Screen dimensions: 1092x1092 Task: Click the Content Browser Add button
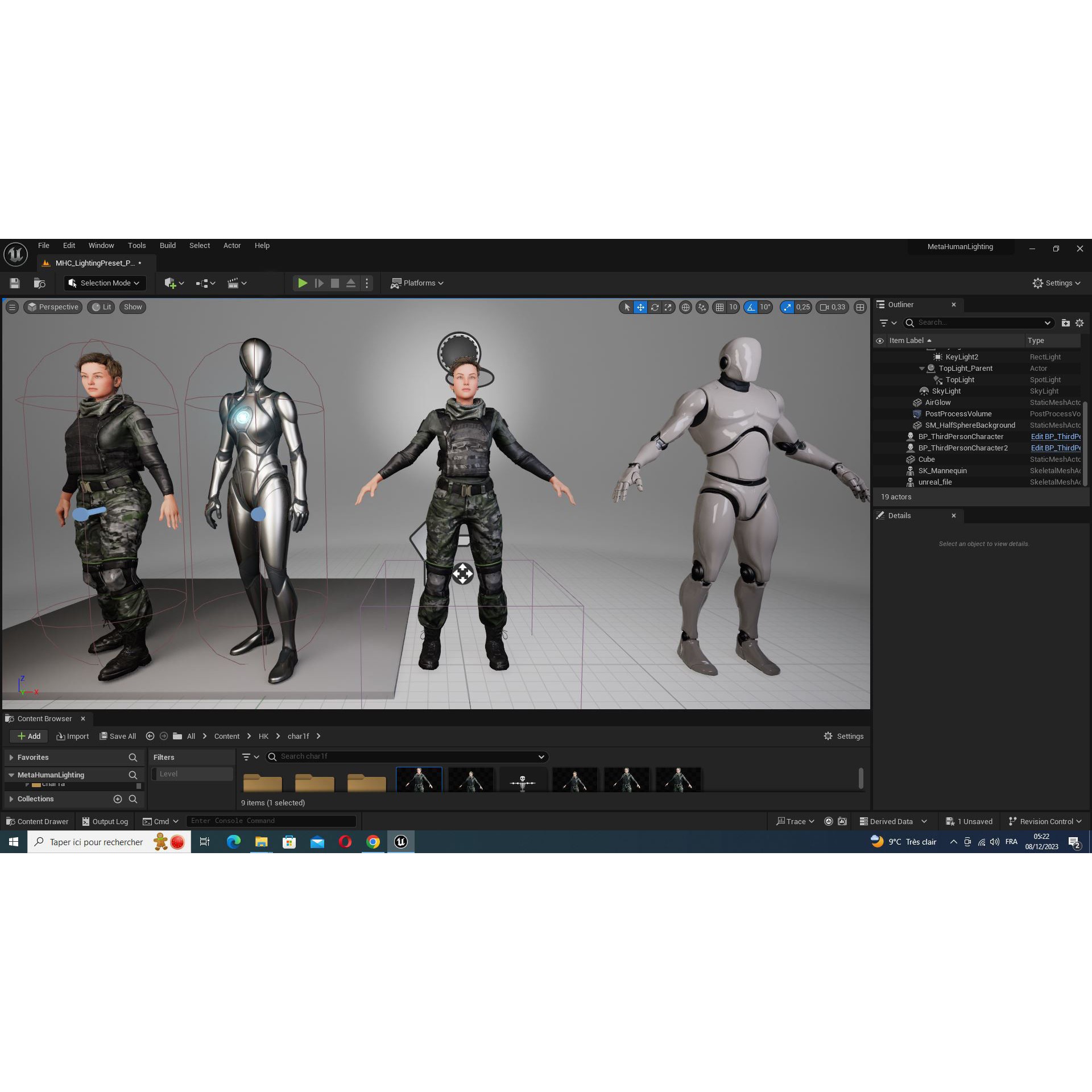click(28, 736)
